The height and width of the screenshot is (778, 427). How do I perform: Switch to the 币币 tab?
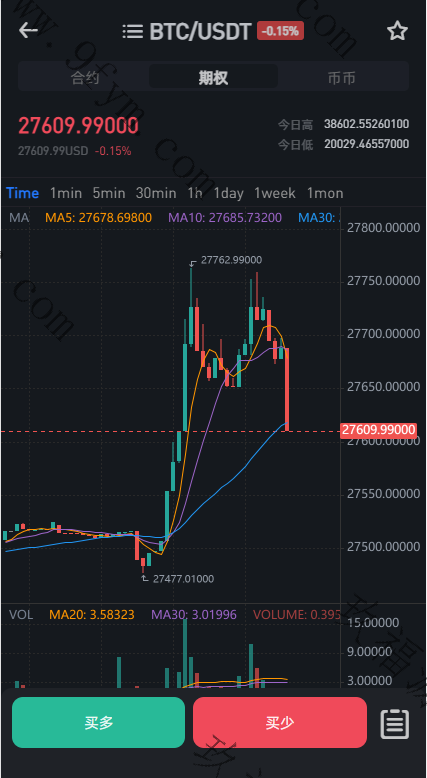[x=342, y=77]
